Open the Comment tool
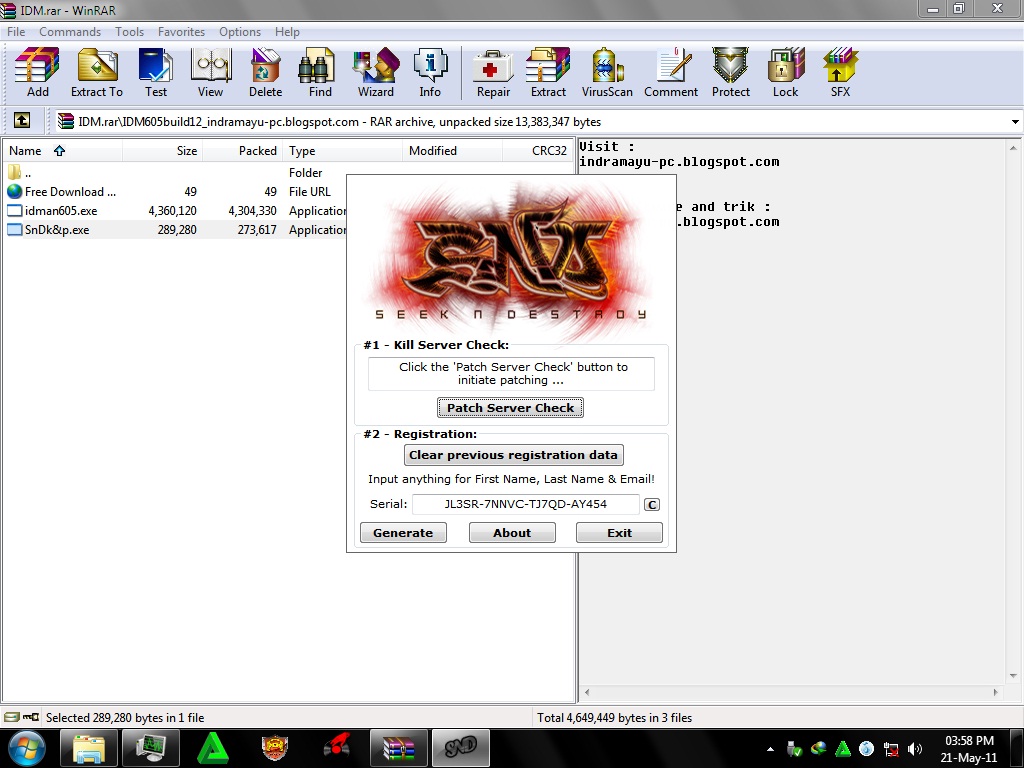This screenshot has height=768, width=1024. point(671,72)
